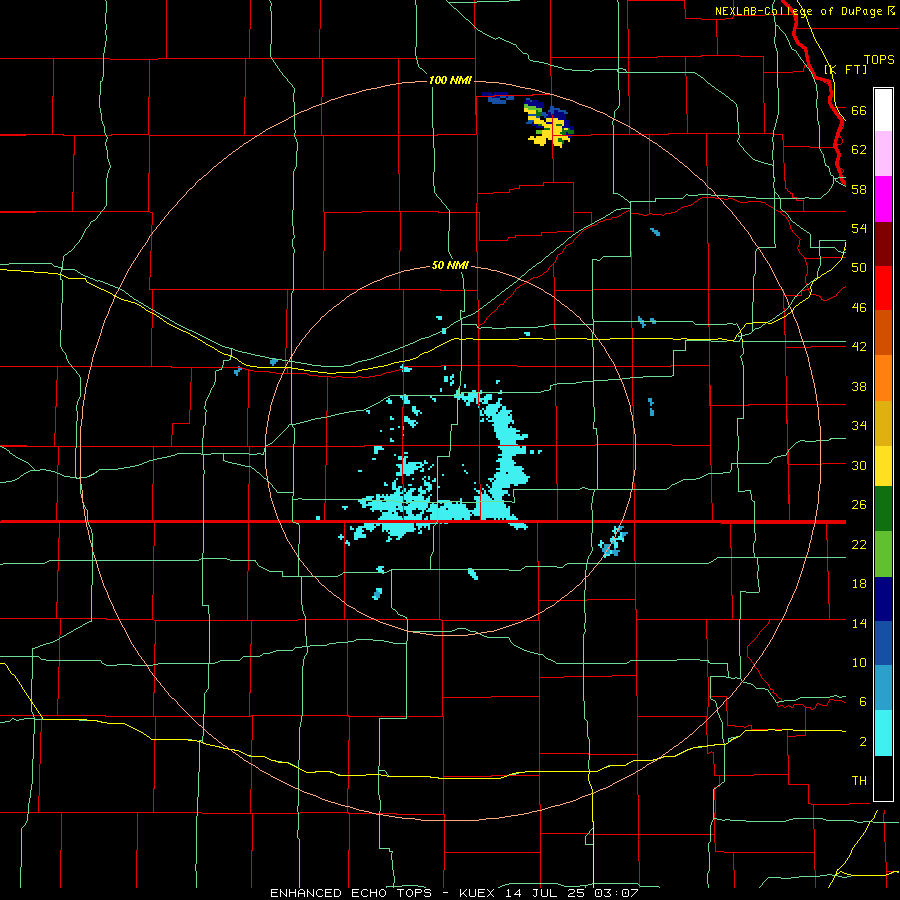900x900 pixels.
Task: Click the TOPS legend heading
Action: 879,60
